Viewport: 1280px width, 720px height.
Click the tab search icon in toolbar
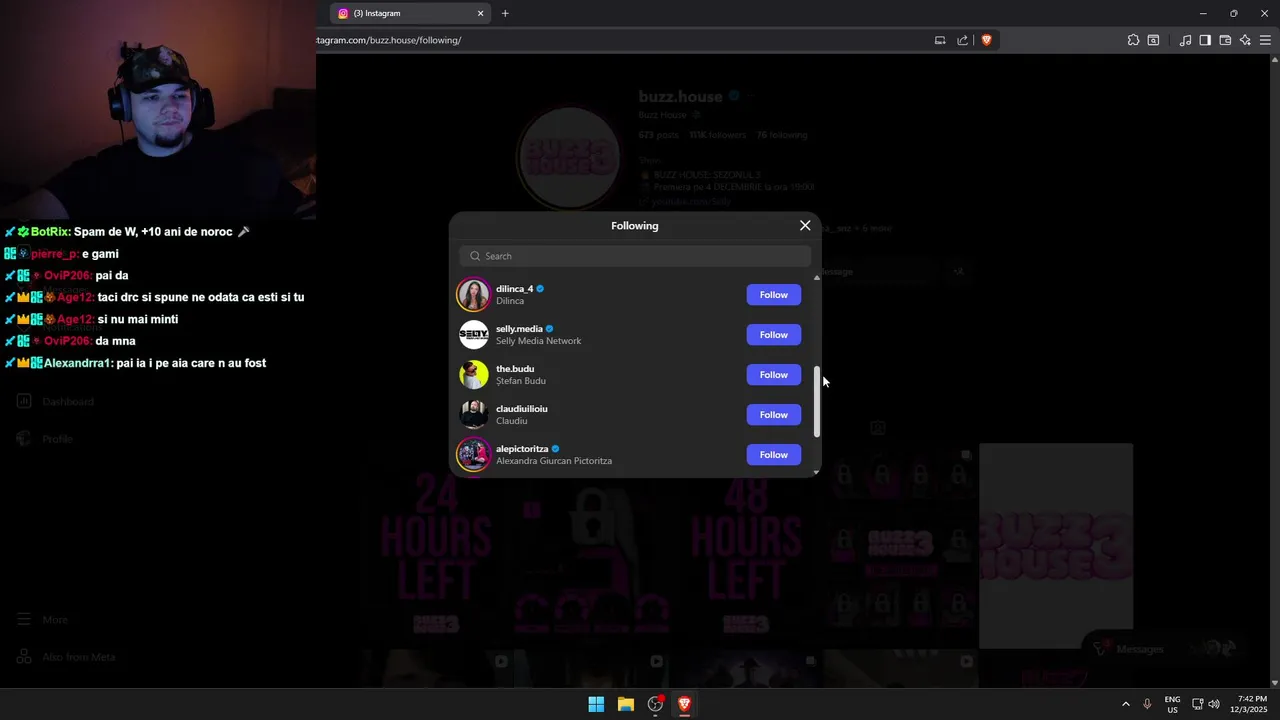tap(1153, 40)
